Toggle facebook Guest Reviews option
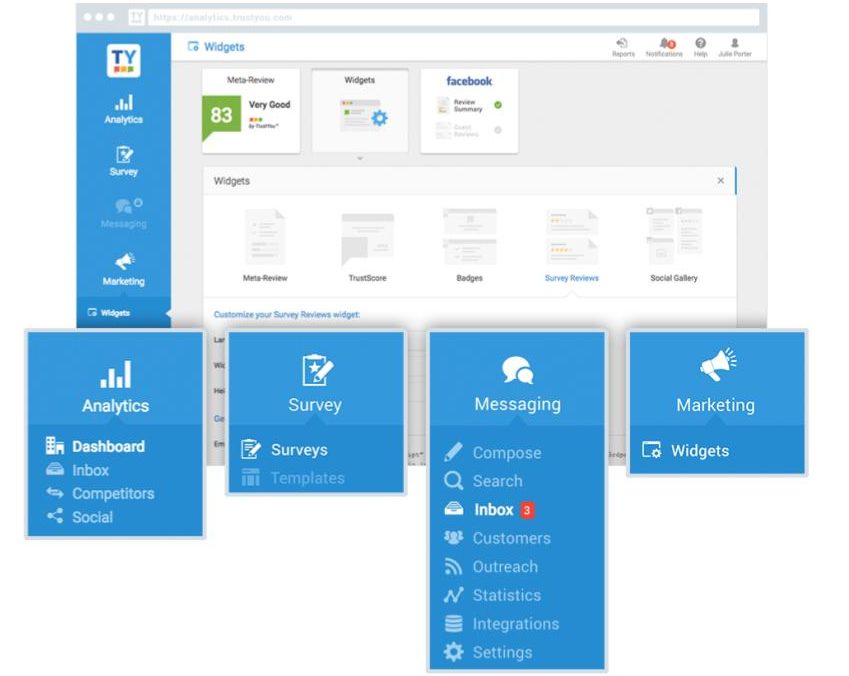849x676 pixels. (x=498, y=130)
